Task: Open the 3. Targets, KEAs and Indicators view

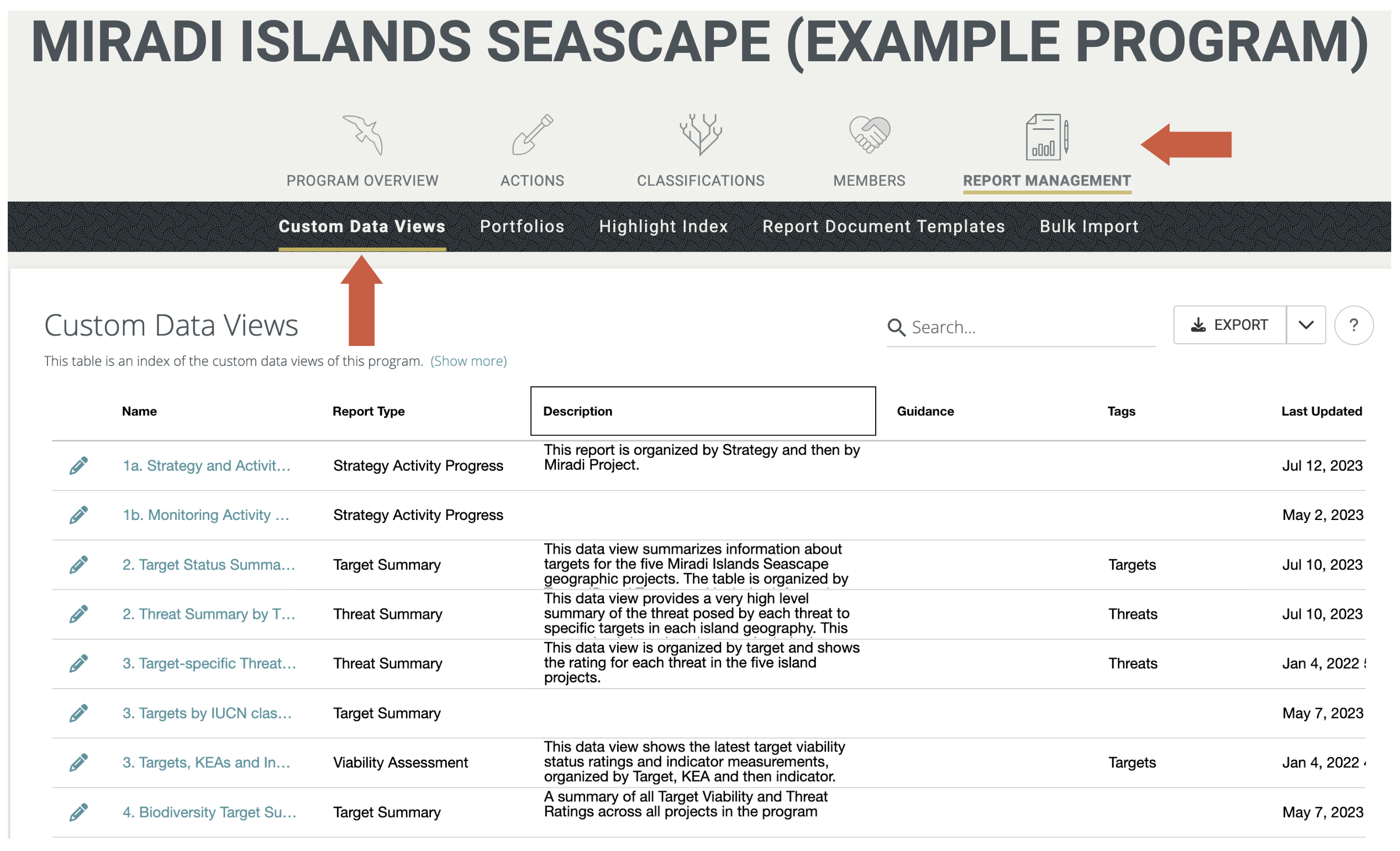Action: pos(206,761)
